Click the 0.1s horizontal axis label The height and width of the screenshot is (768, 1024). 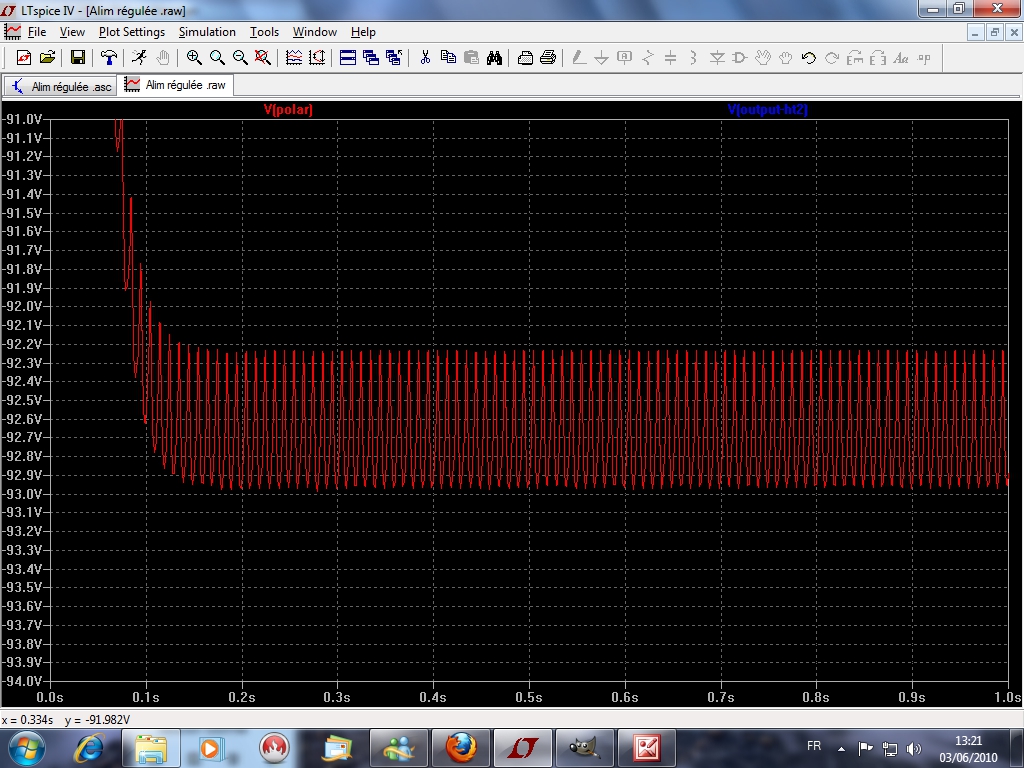(146, 697)
